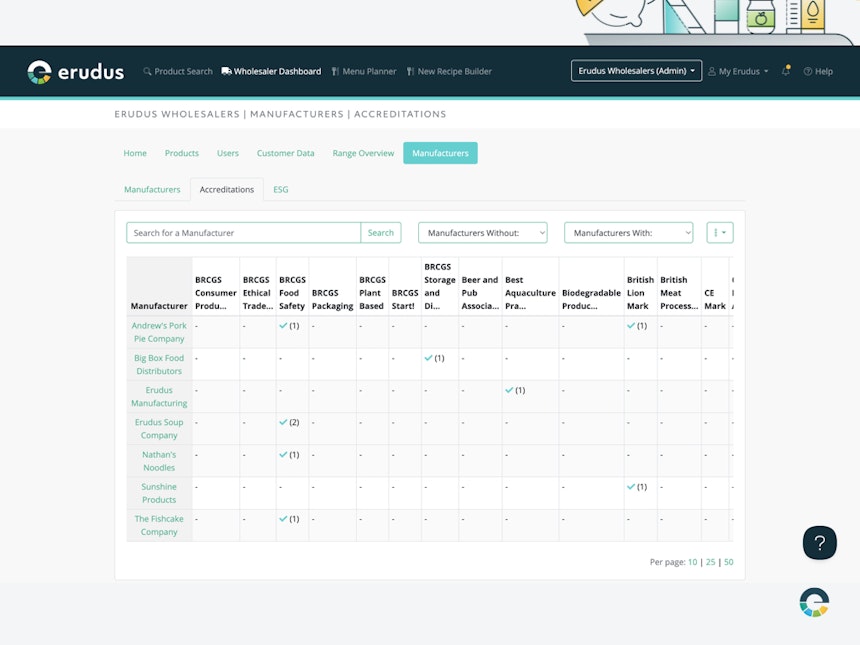Open Nathan's Noodles manufacturer link

click(159, 461)
